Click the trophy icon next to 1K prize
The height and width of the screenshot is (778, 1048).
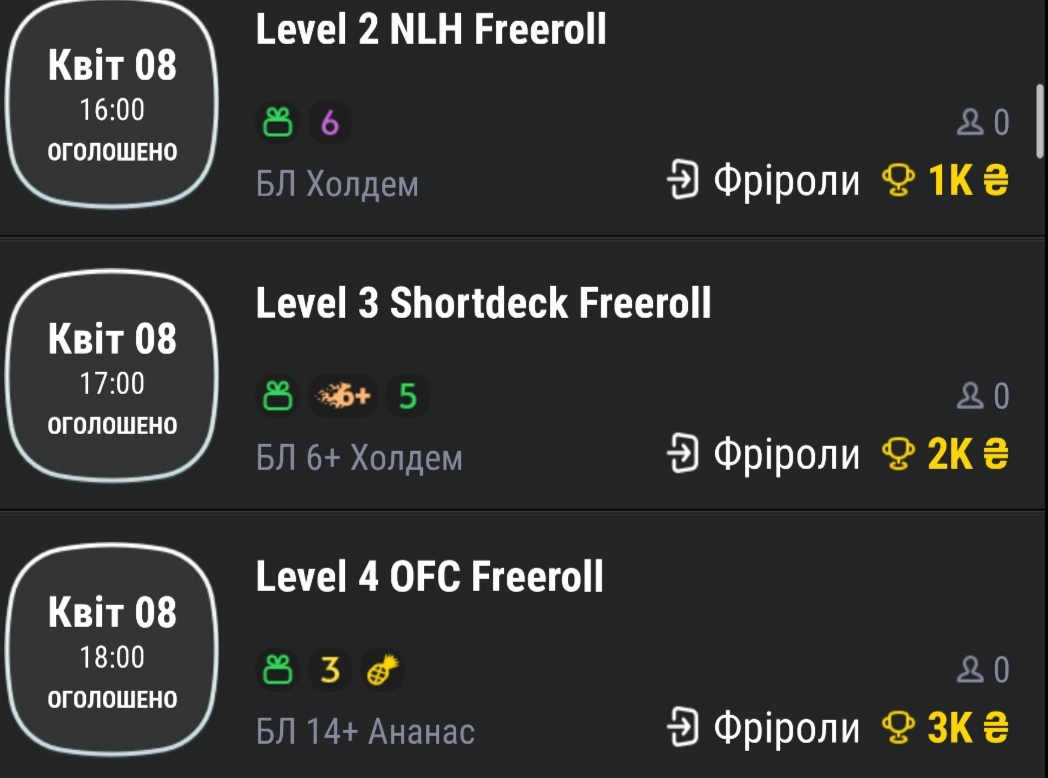(897, 181)
